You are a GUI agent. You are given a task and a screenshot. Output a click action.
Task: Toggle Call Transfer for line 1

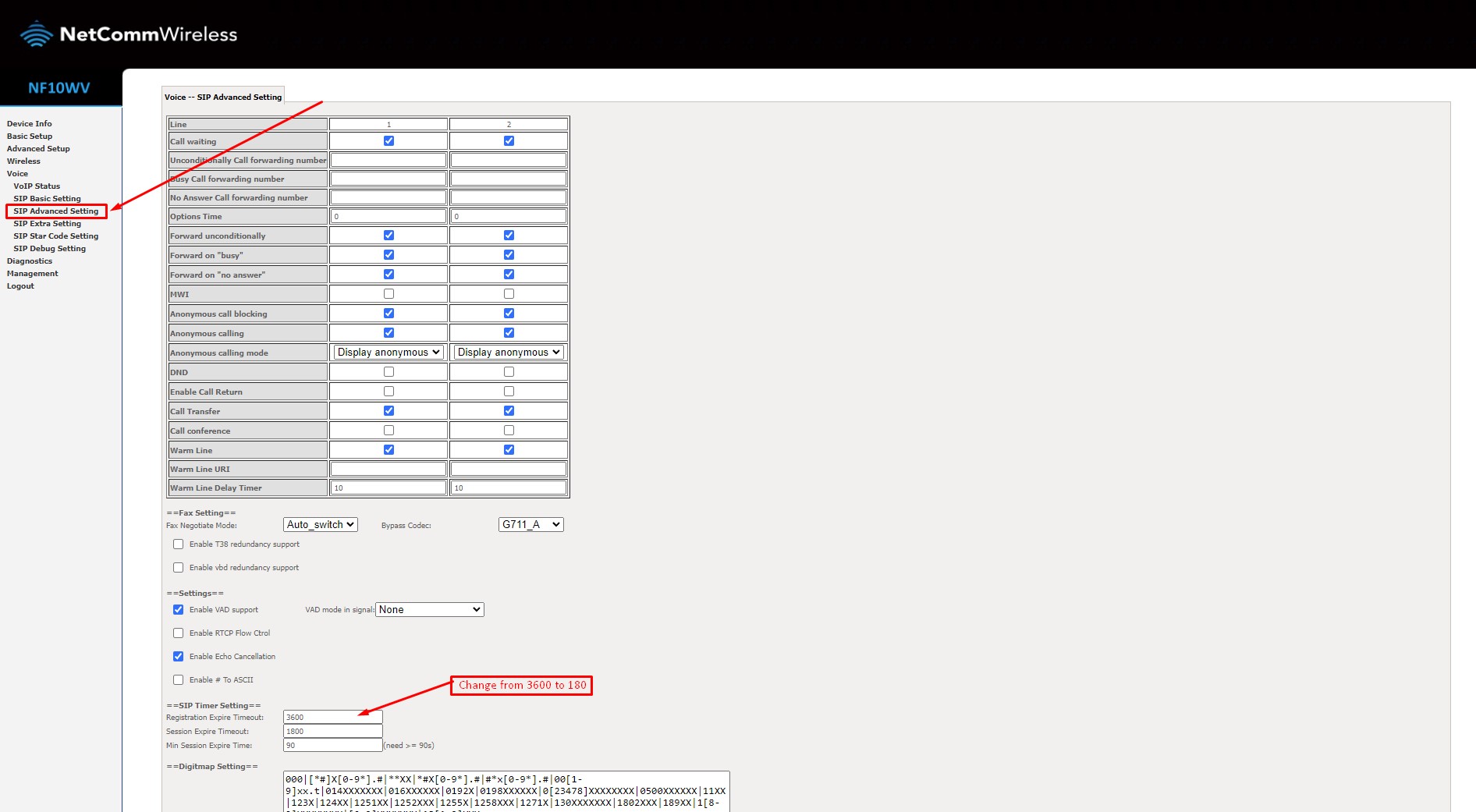pyautogui.click(x=389, y=410)
